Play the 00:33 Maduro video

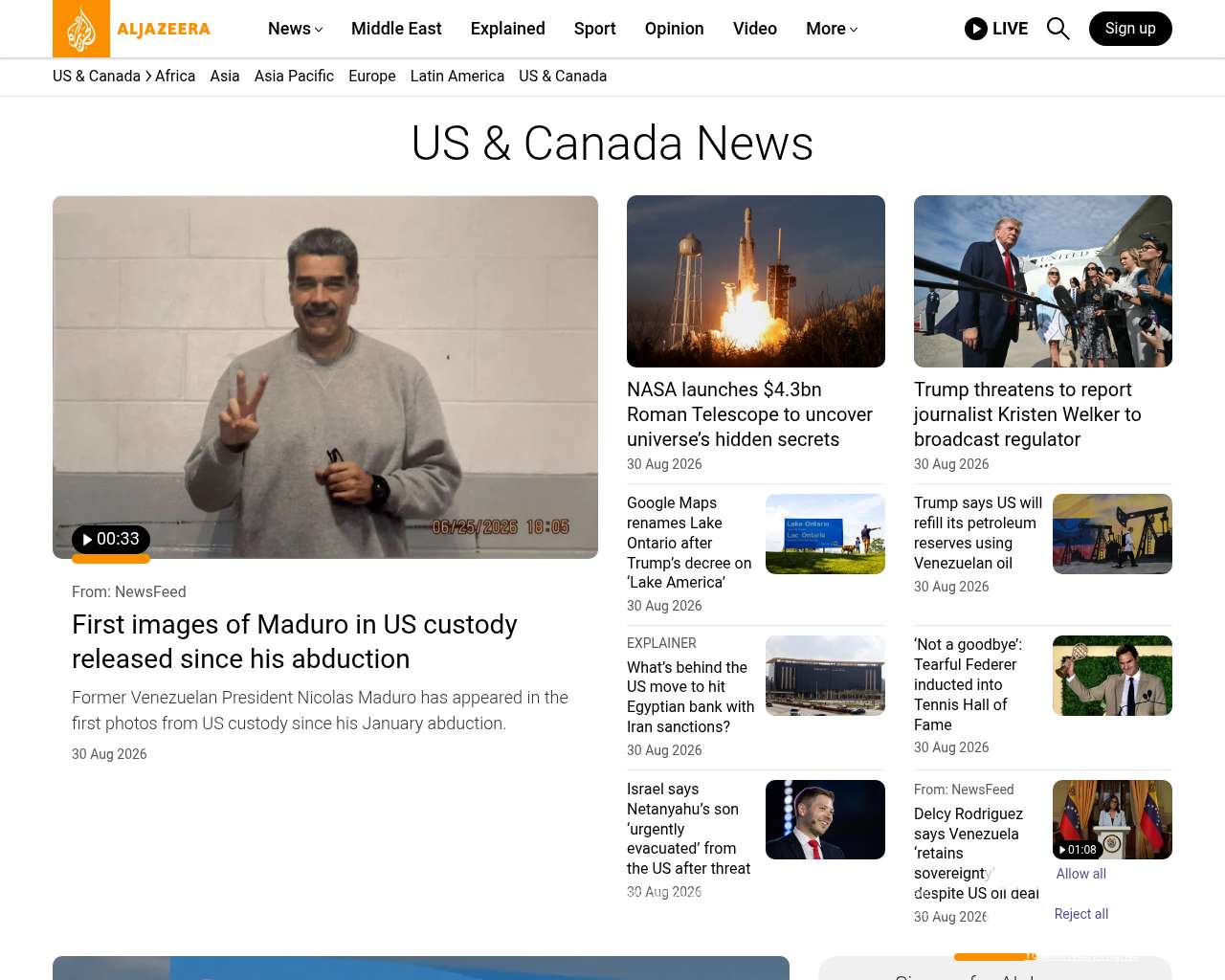pos(111,540)
